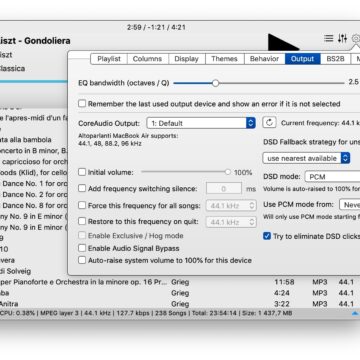
Task: Click 'Concerto in B minor' playlist row
Action: click(34, 151)
